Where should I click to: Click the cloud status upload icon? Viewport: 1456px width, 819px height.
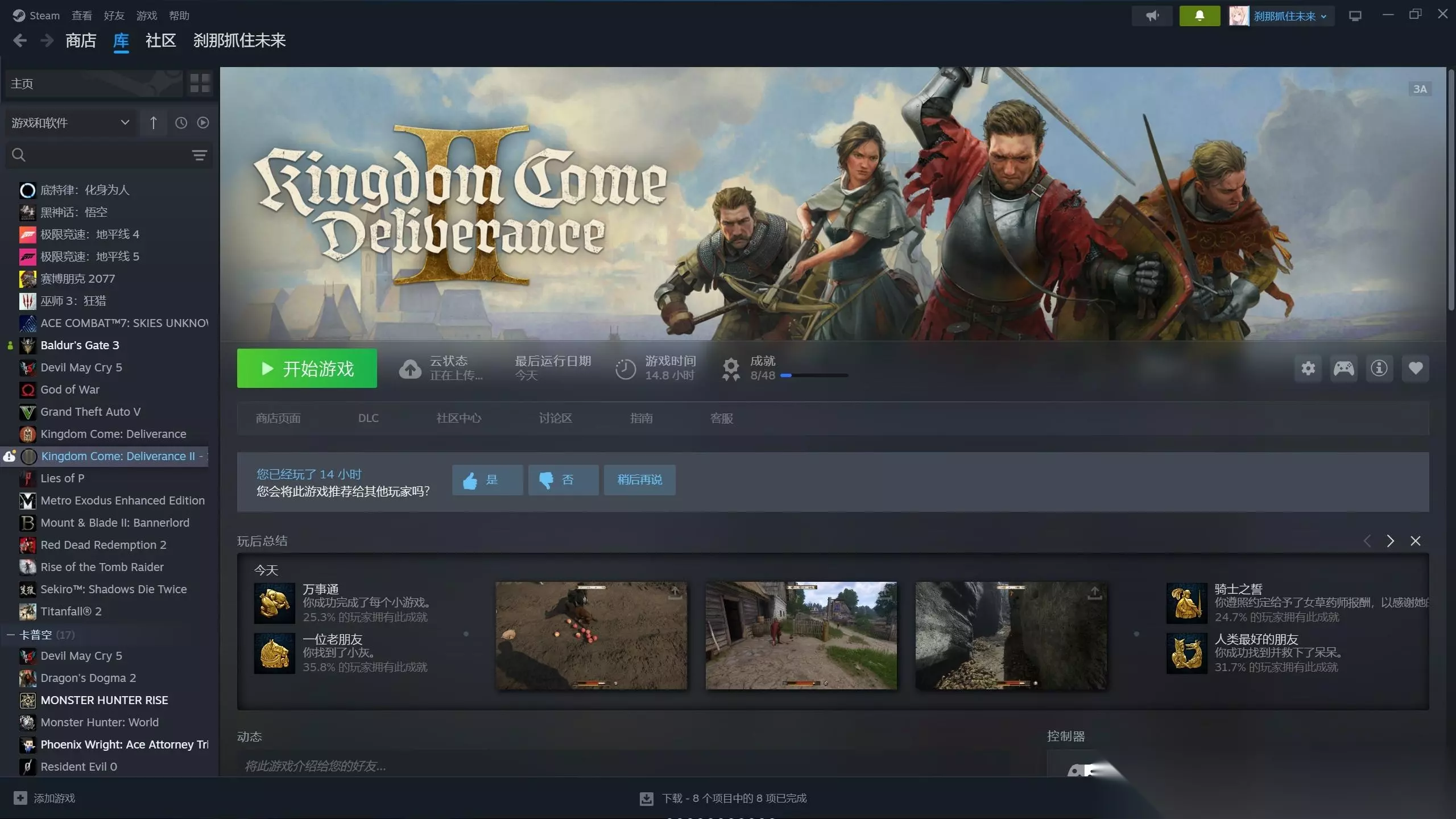click(410, 369)
